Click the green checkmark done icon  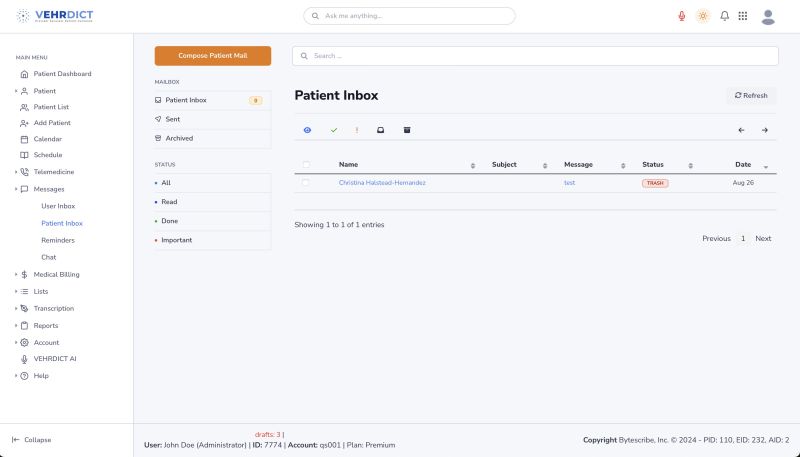(334, 130)
